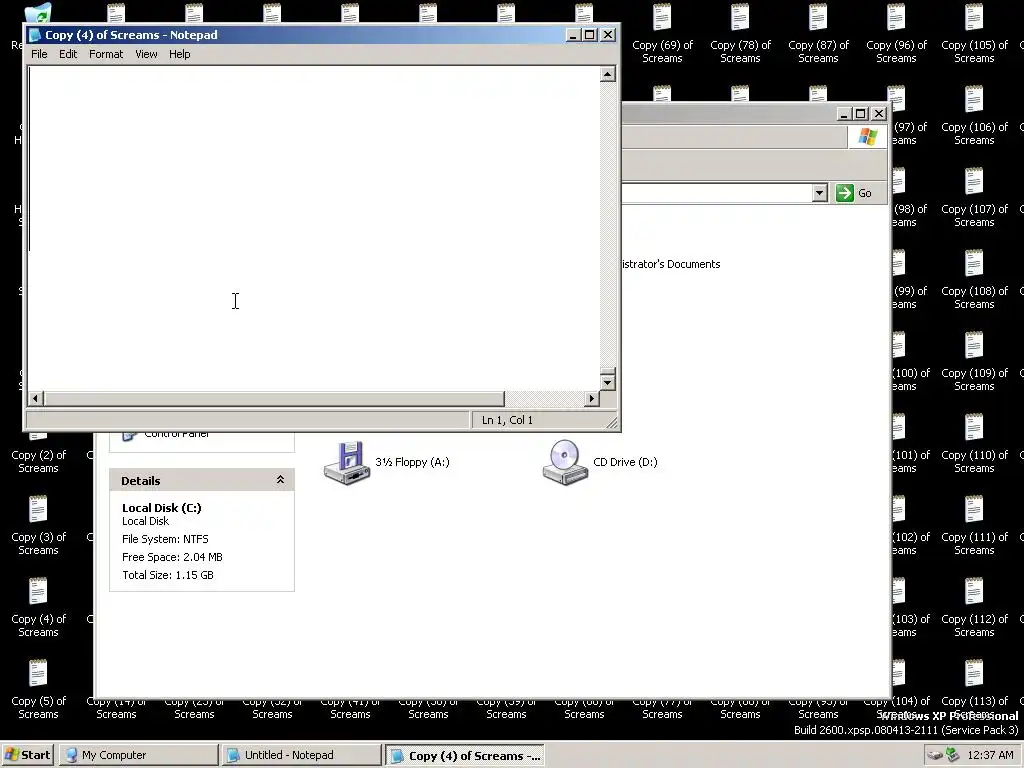1024x768 pixels.
Task: Select Copy (5) of Screams desktop file
Action: (39, 690)
